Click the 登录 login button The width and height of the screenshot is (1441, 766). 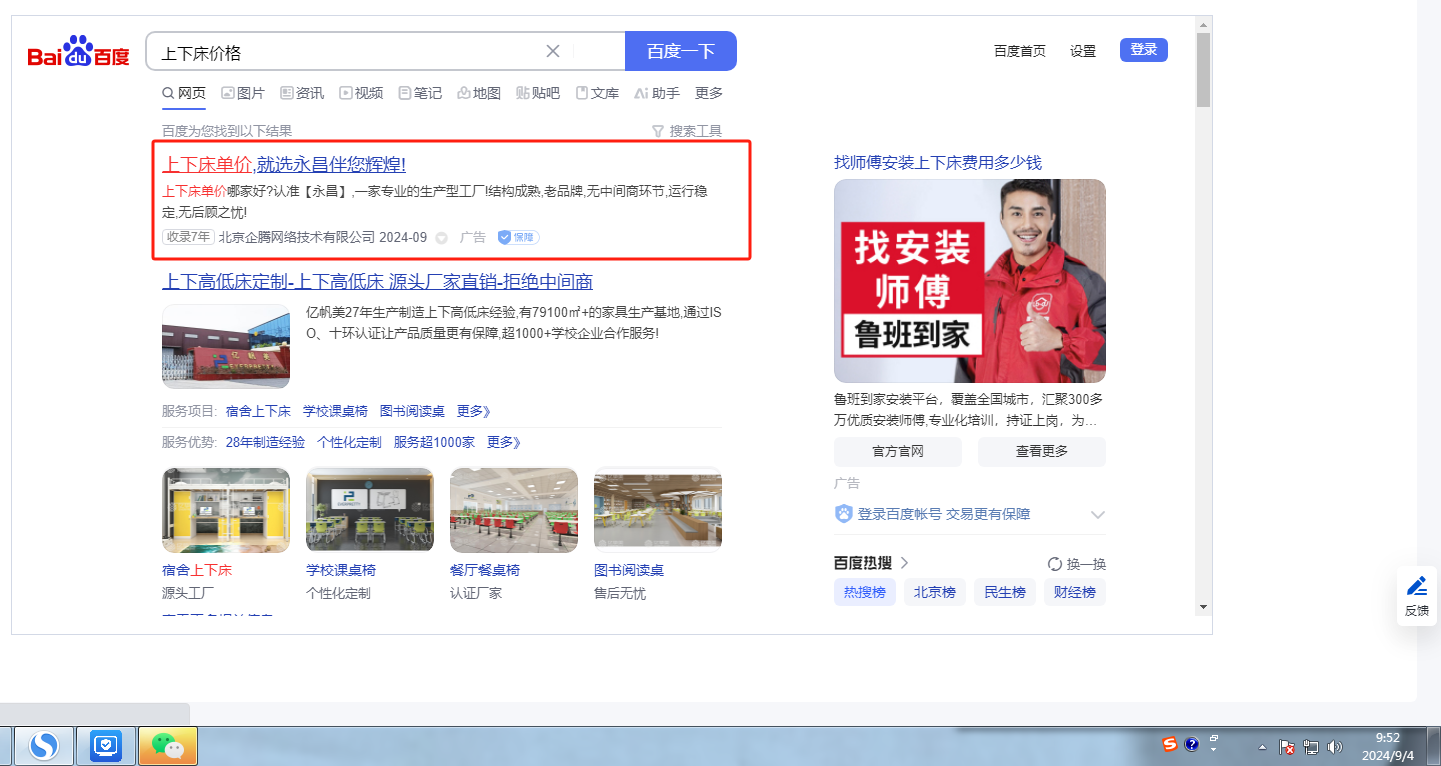pyautogui.click(x=1144, y=50)
